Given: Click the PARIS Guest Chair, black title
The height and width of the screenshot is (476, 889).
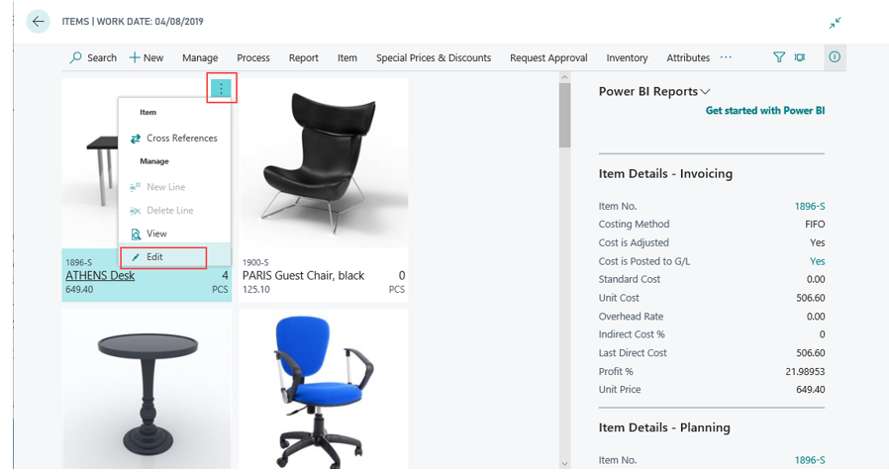Looking at the screenshot, I should (303, 275).
